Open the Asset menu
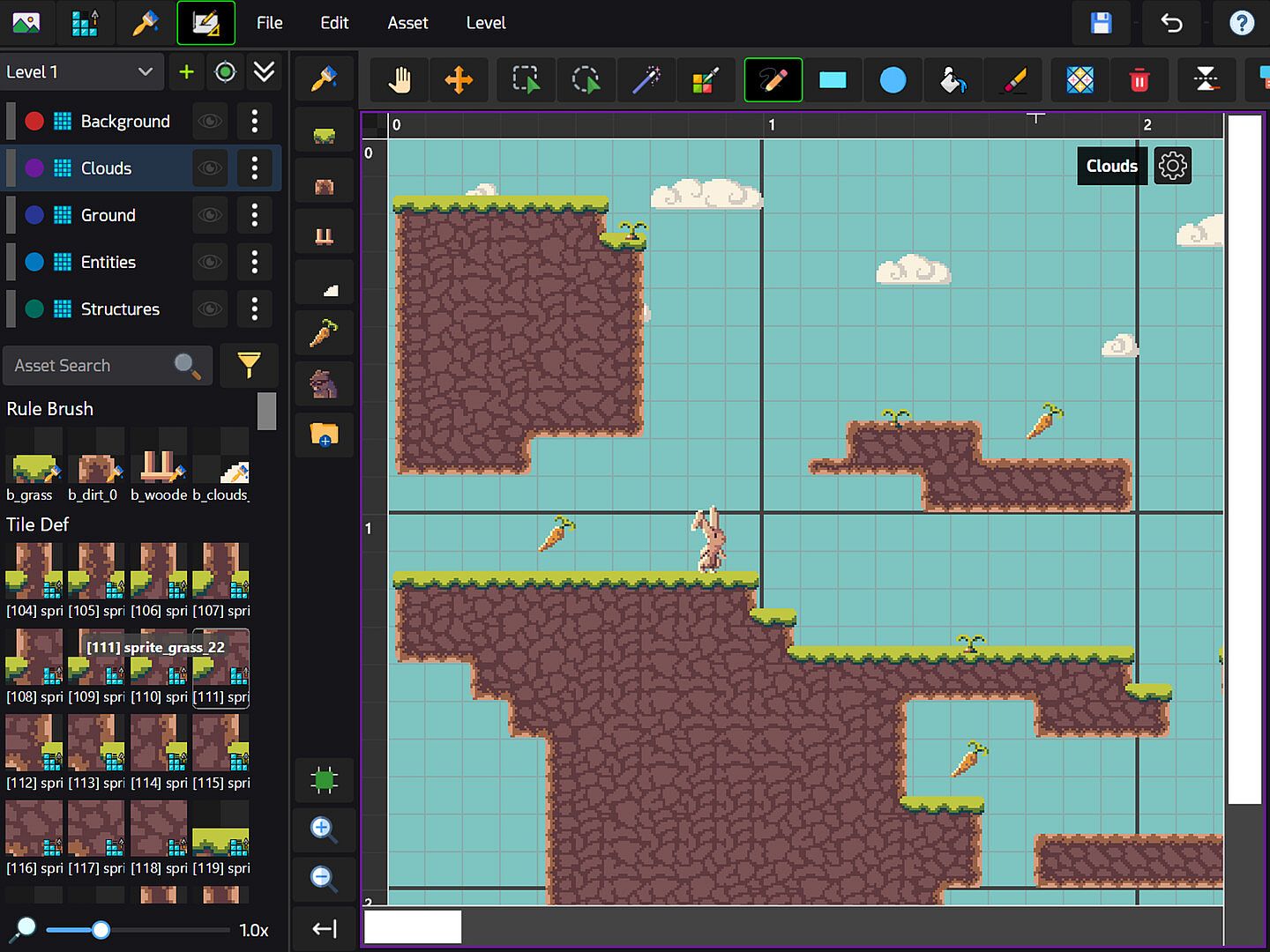The width and height of the screenshot is (1270, 952). point(407,23)
